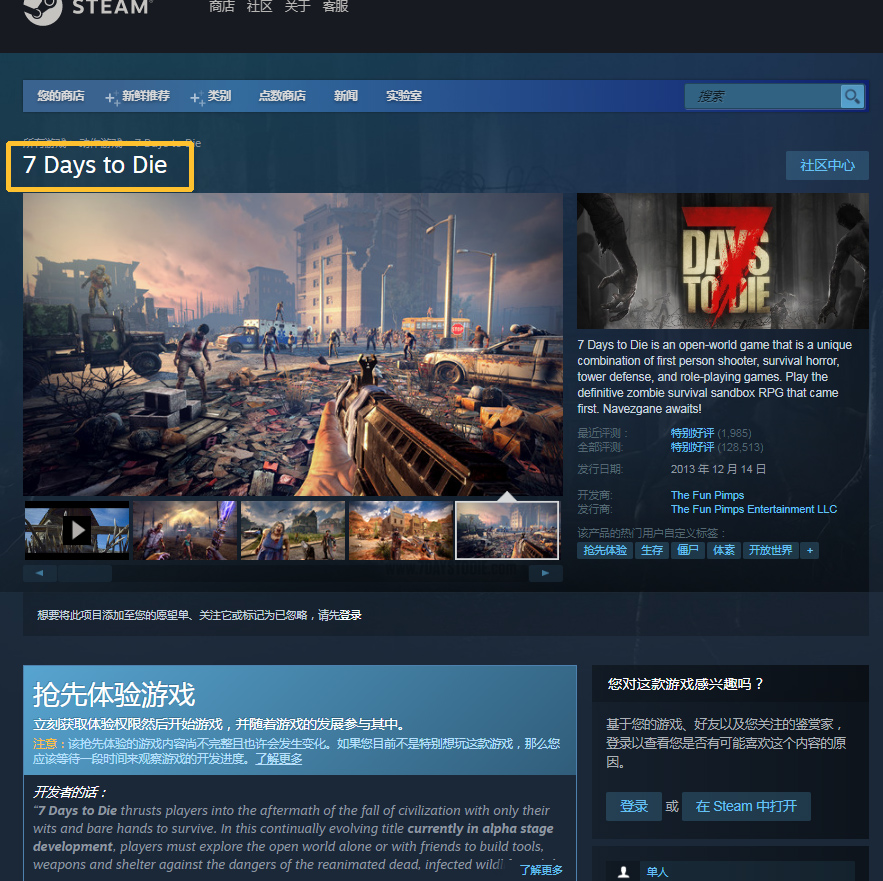Select the highlighted city street thumbnail
The image size is (883, 881).
(x=507, y=530)
